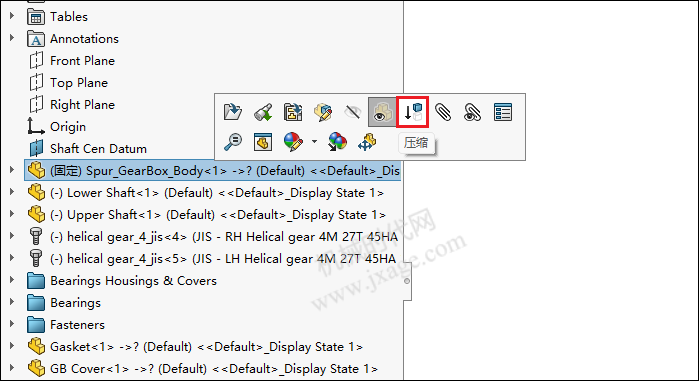Open Component Properties list icon
This screenshot has height=381, width=699.
click(503, 112)
